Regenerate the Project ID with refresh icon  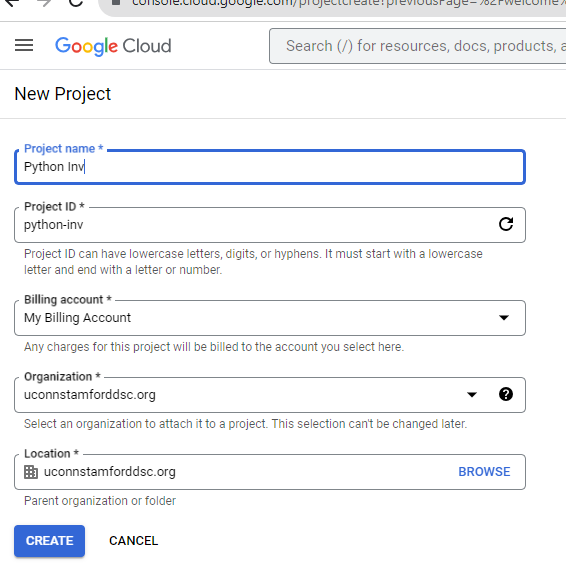506,224
